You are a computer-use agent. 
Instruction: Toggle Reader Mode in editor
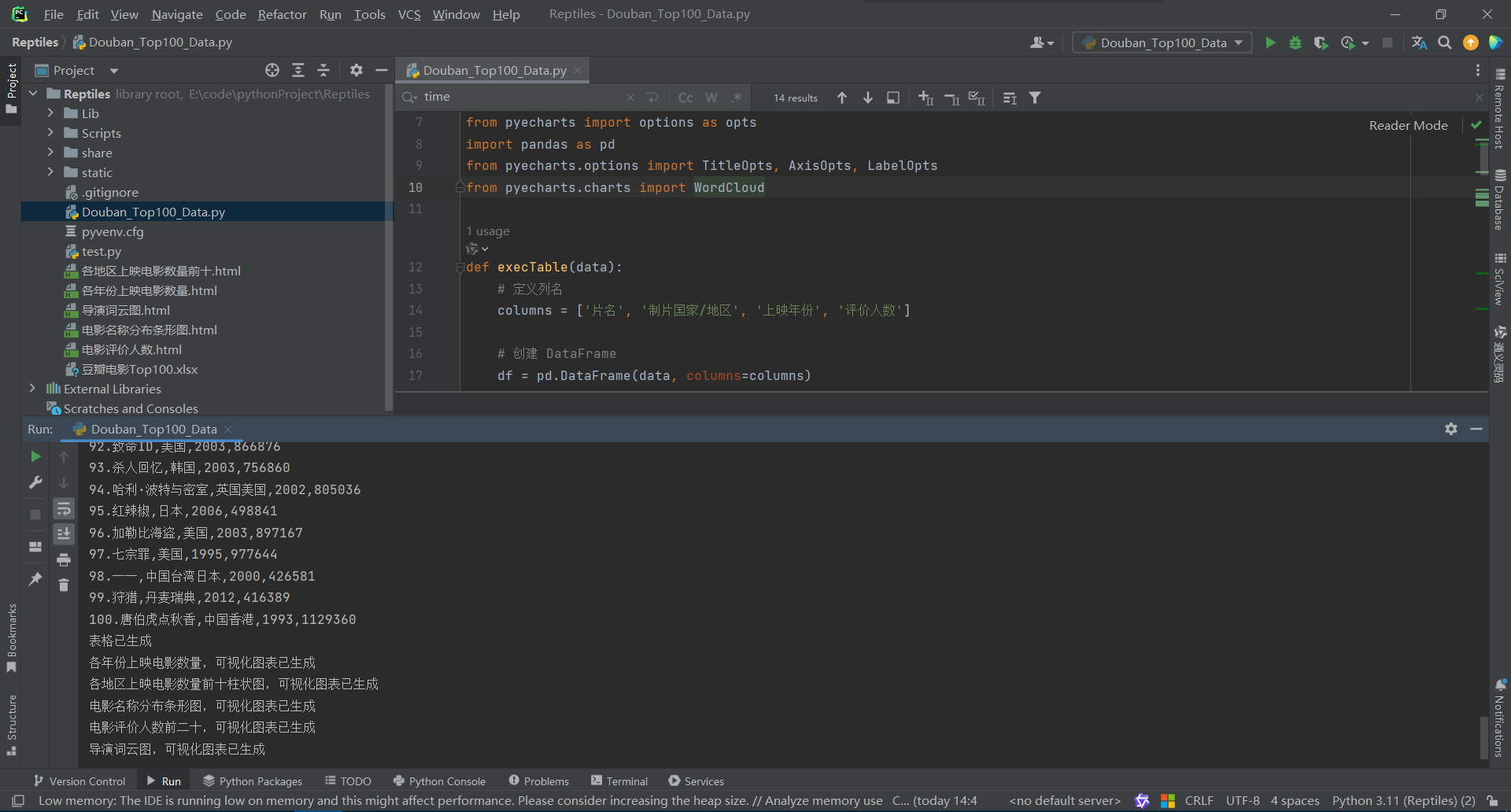pyautogui.click(x=1408, y=125)
